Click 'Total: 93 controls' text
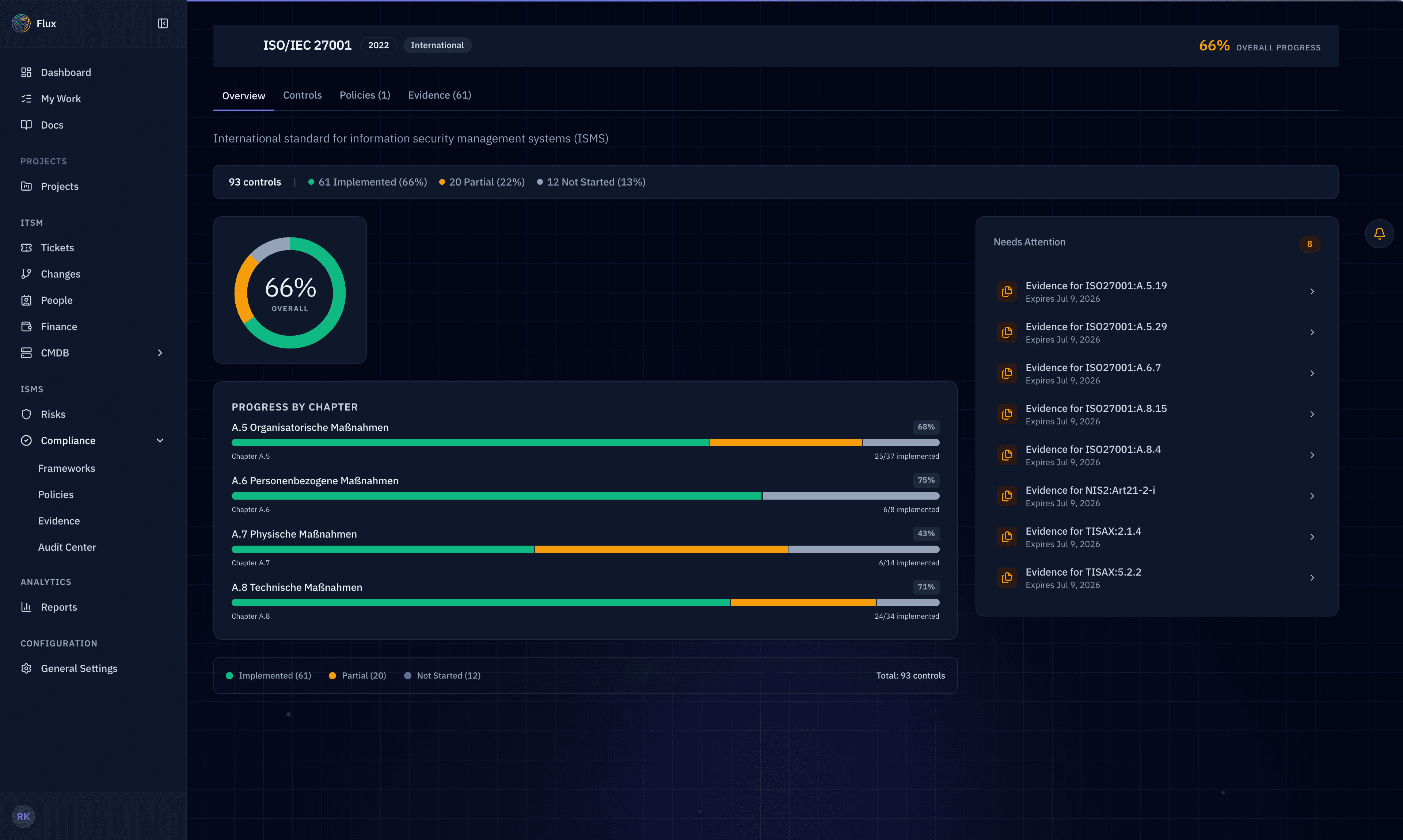 [x=910, y=675]
